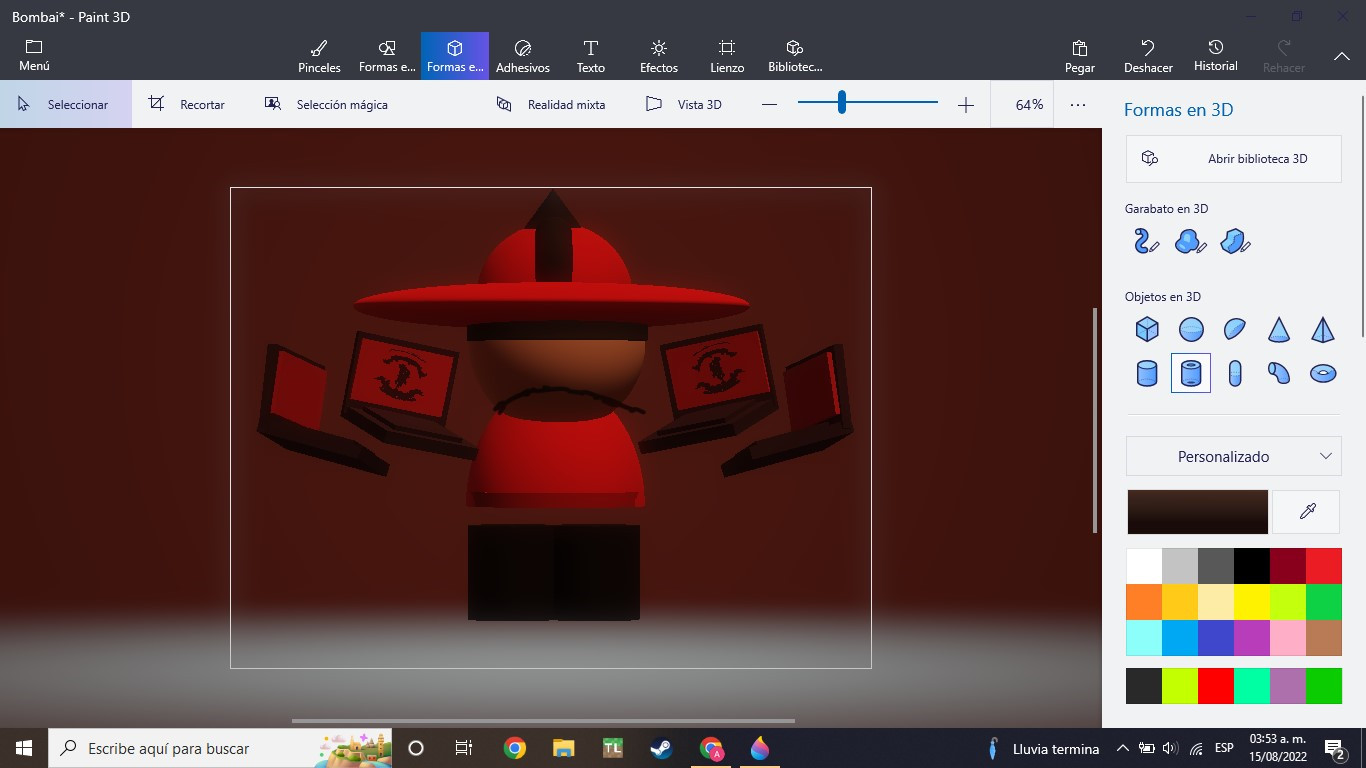Toggle Realidad mixta mode
1366x768 pixels.
(552, 104)
